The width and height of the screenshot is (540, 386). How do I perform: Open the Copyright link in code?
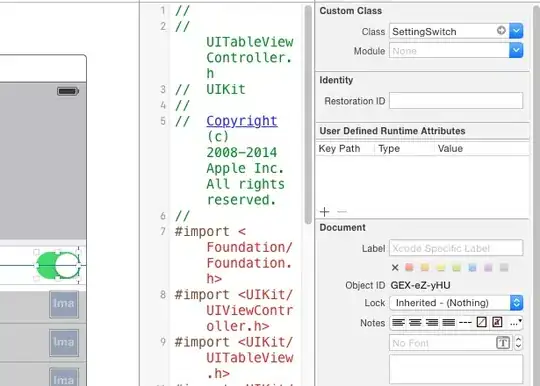pos(242,121)
